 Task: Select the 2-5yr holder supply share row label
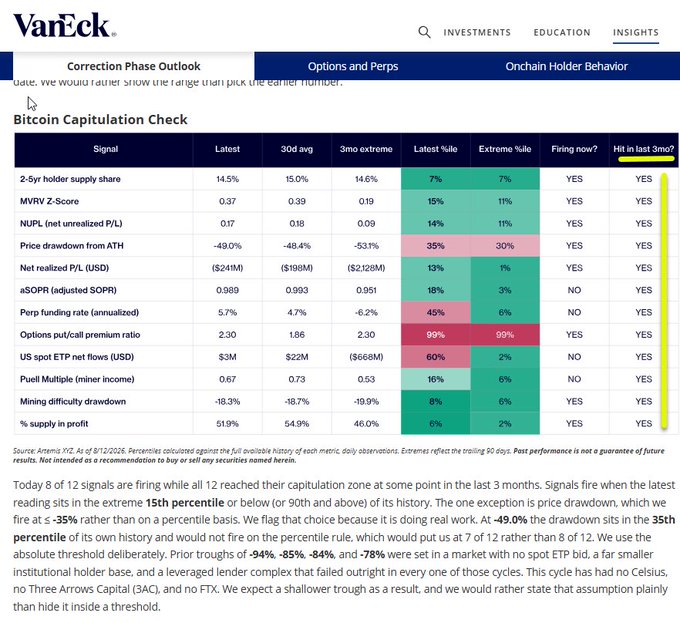(70, 179)
